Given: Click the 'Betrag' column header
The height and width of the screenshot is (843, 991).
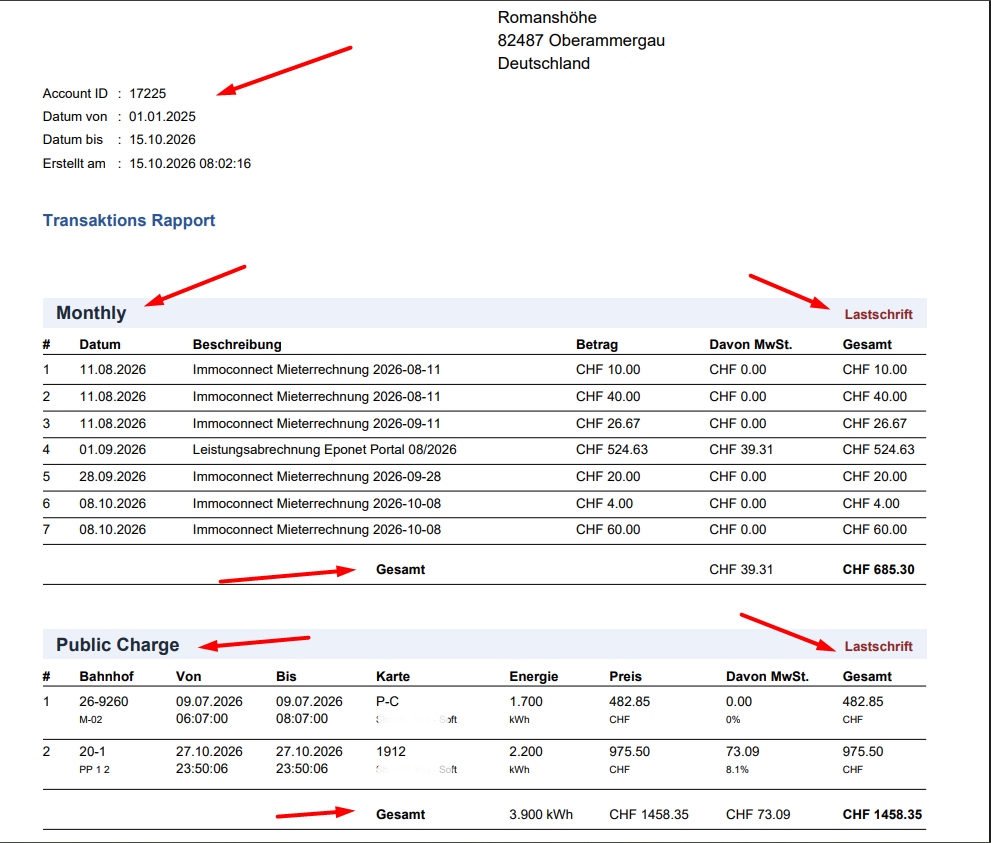Looking at the screenshot, I should click(597, 344).
